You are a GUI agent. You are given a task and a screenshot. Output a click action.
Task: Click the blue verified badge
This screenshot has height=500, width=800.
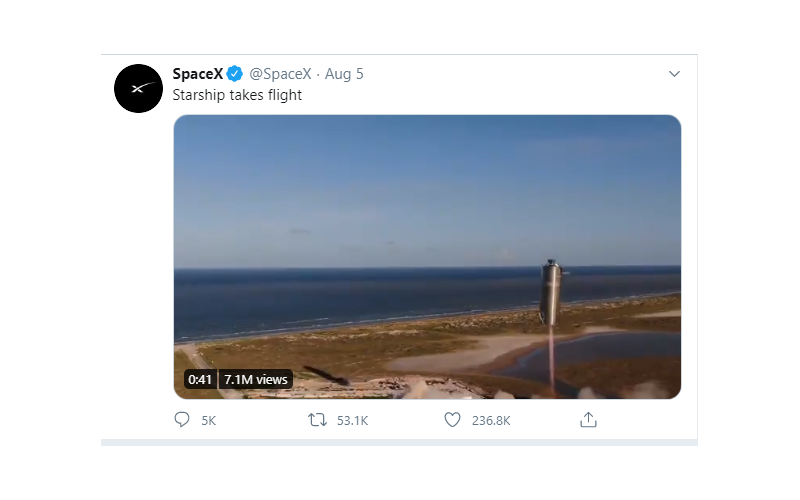(x=234, y=74)
